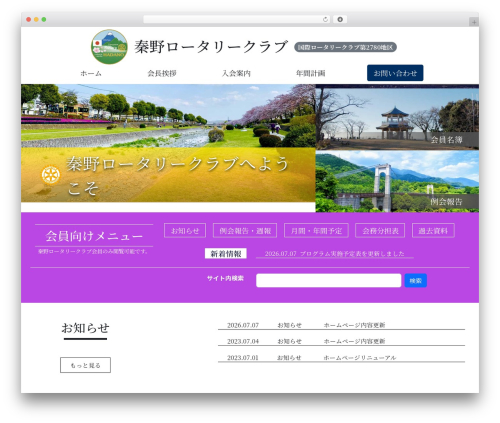
Task: Click the gold Rotary wheel emblem on banner
Action: tap(51, 175)
